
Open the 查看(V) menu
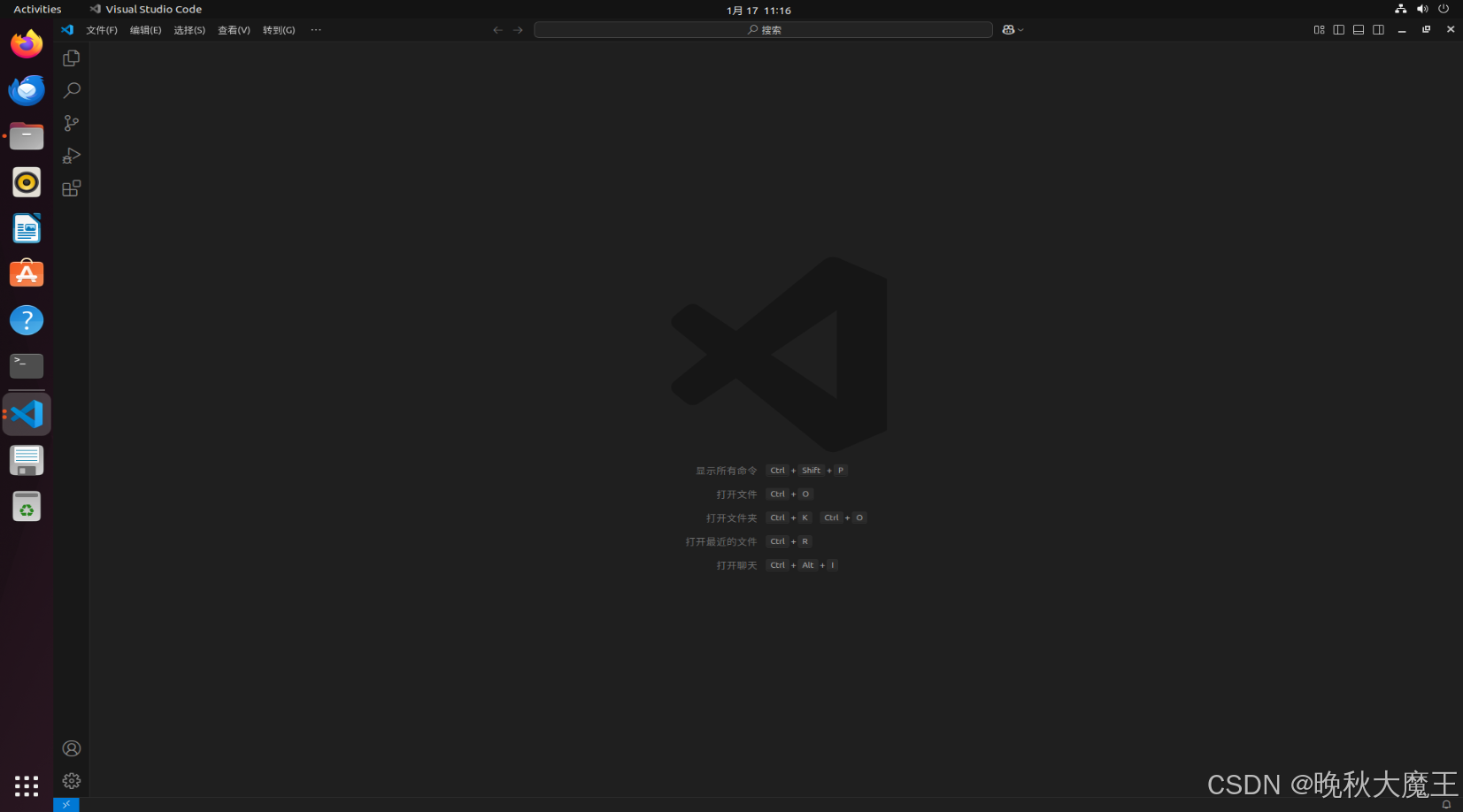[x=234, y=30]
